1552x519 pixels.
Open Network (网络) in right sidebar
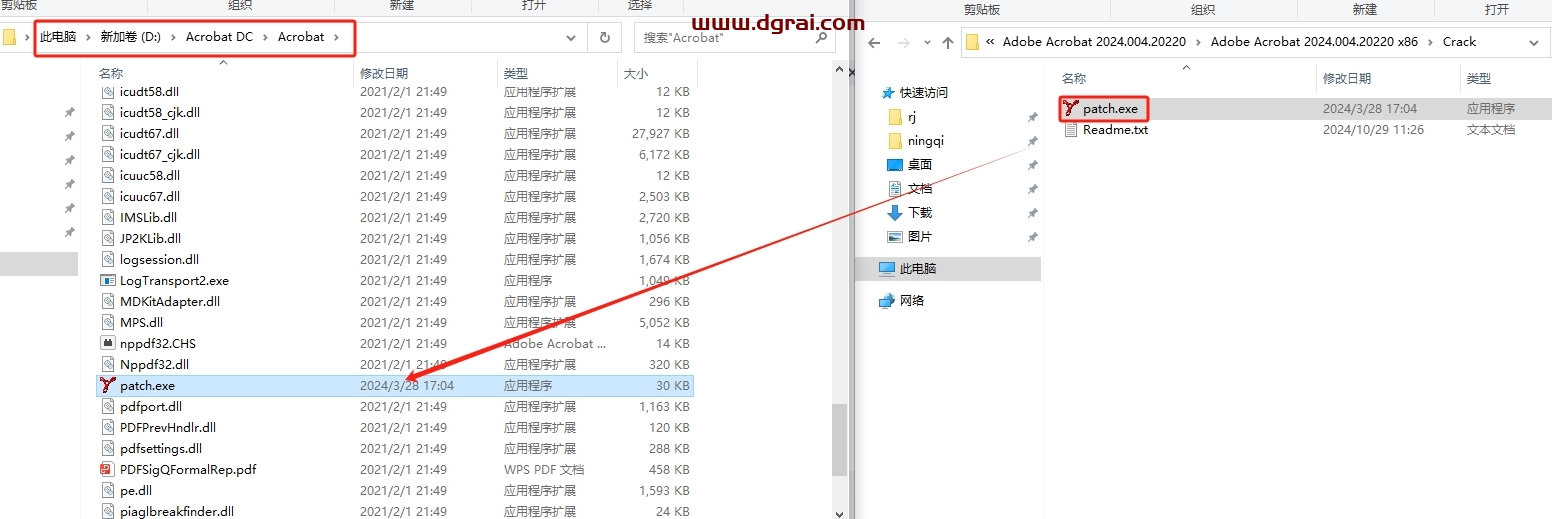point(901,300)
